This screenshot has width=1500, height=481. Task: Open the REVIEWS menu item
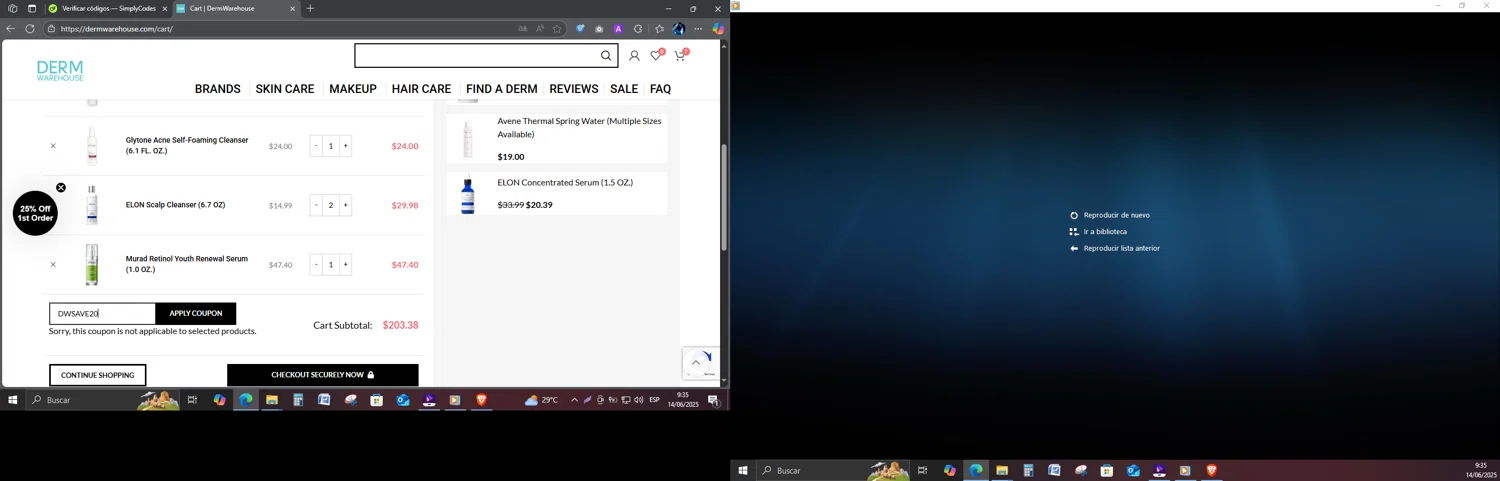pos(574,89)
